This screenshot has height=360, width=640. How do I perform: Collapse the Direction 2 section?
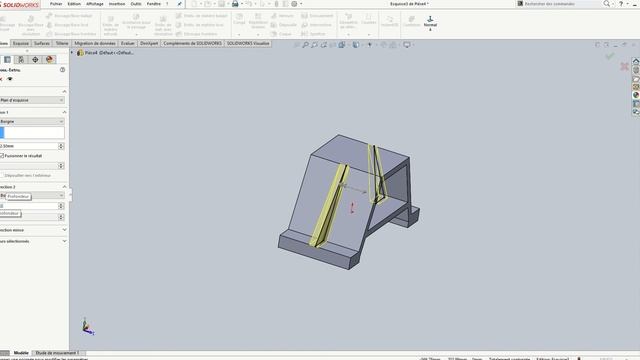(x=64, y=187)
